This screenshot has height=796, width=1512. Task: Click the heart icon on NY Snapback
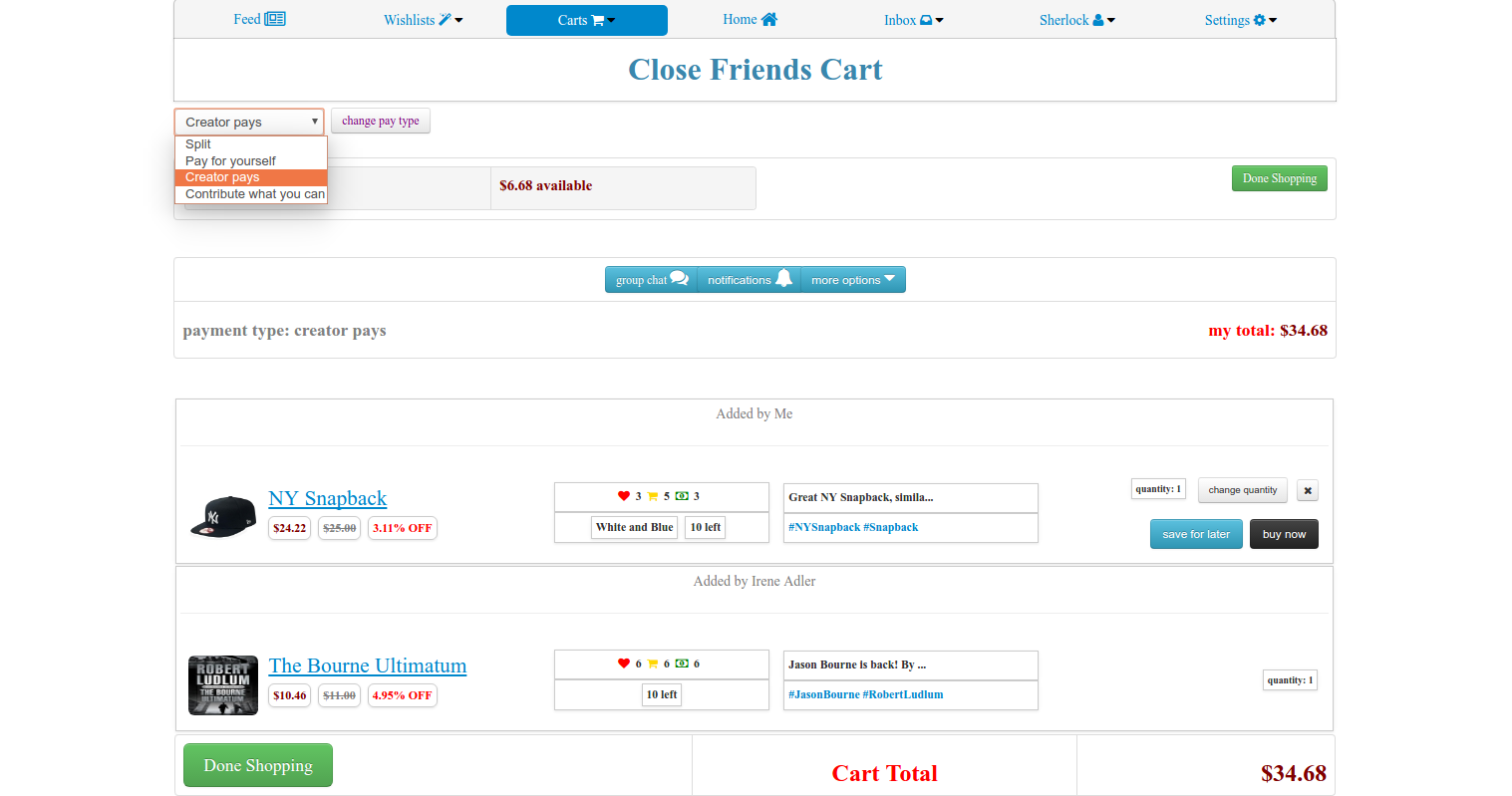click(x=623, y=496)
